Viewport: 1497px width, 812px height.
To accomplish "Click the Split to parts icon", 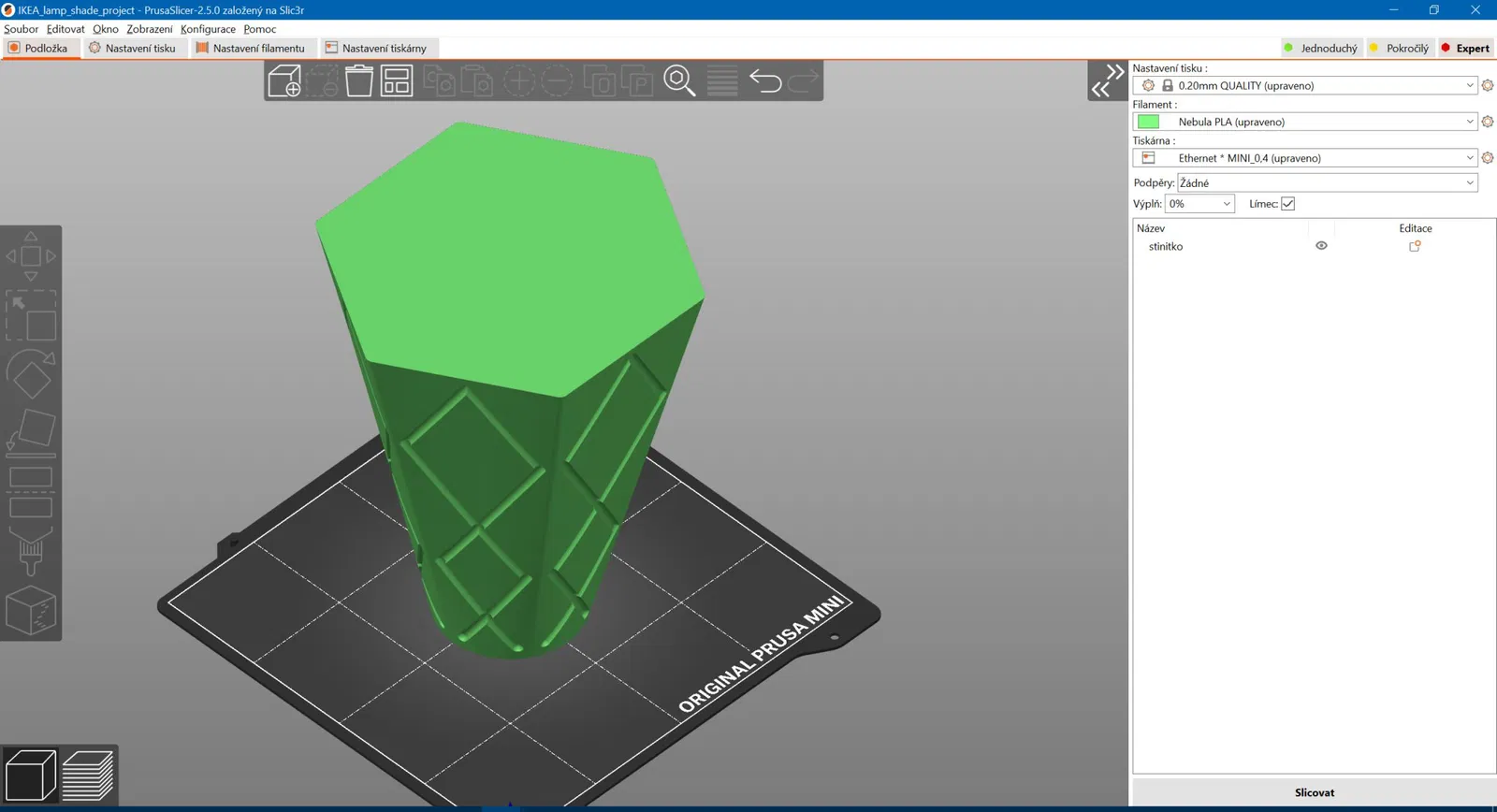I will pos(637,81).
